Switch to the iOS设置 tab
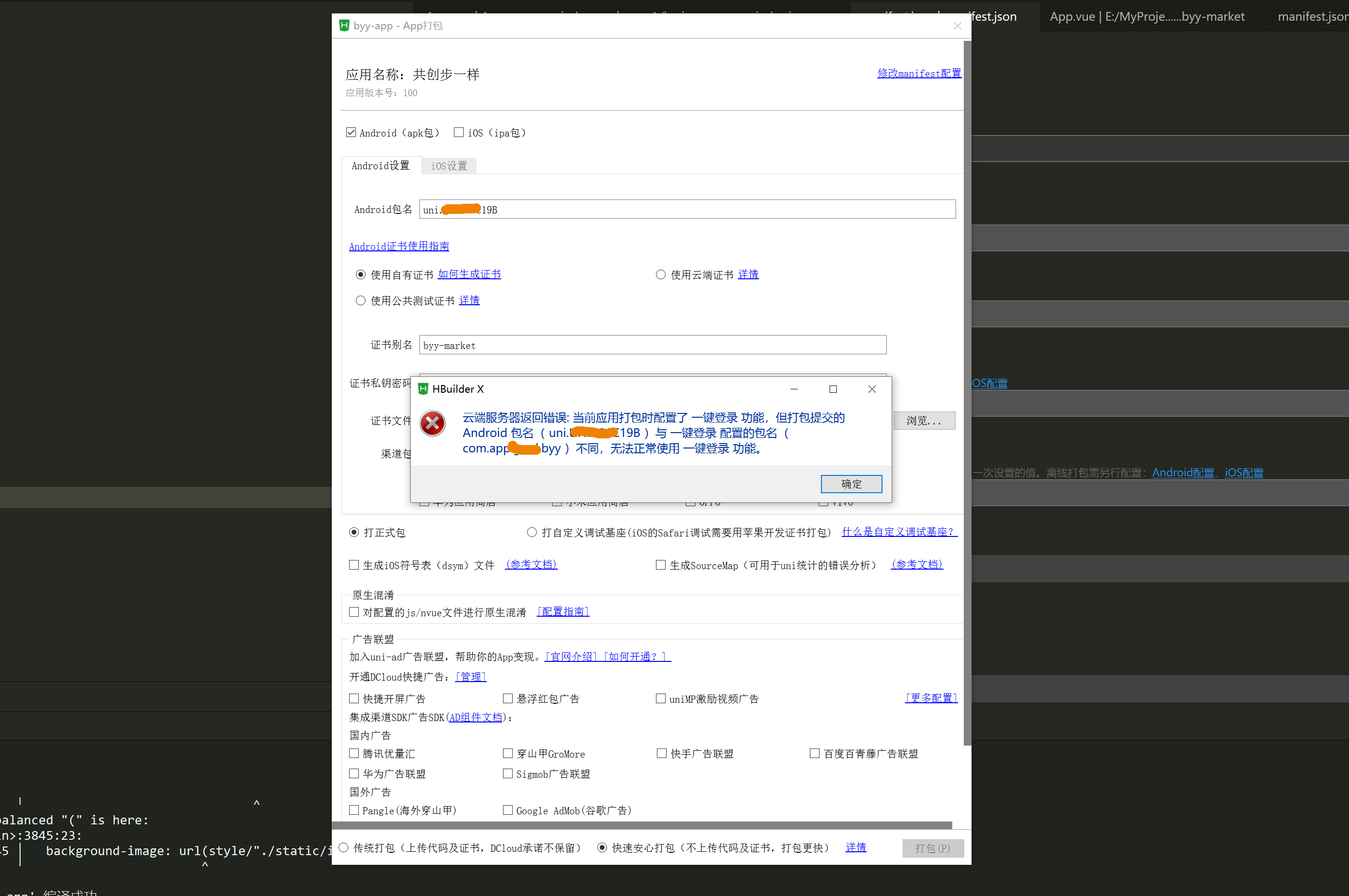 tap(449, 166)
